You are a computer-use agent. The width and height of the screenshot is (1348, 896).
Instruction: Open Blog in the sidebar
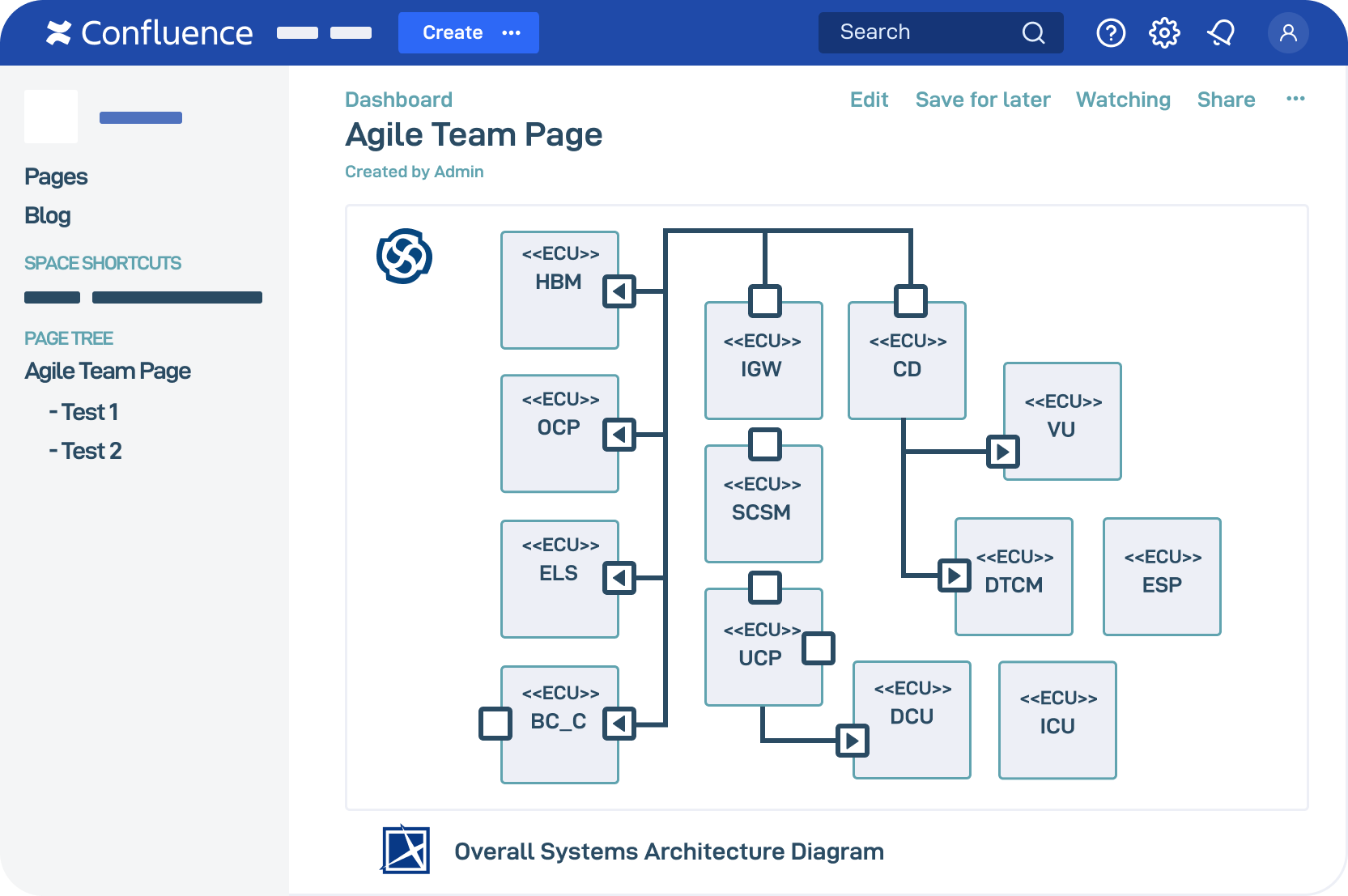pyautogui.click(x=48, y=215)
